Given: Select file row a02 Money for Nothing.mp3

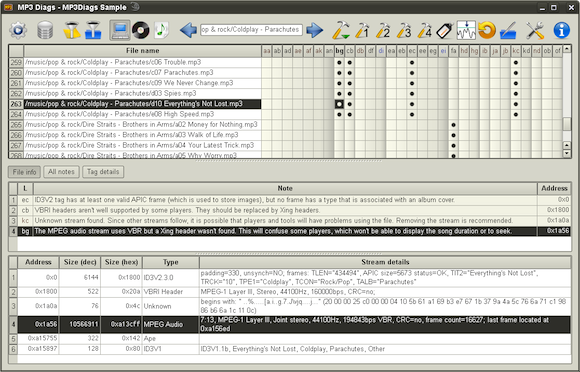Looking at the screenshot, I should pyautogui.click(x=142, y=125).
